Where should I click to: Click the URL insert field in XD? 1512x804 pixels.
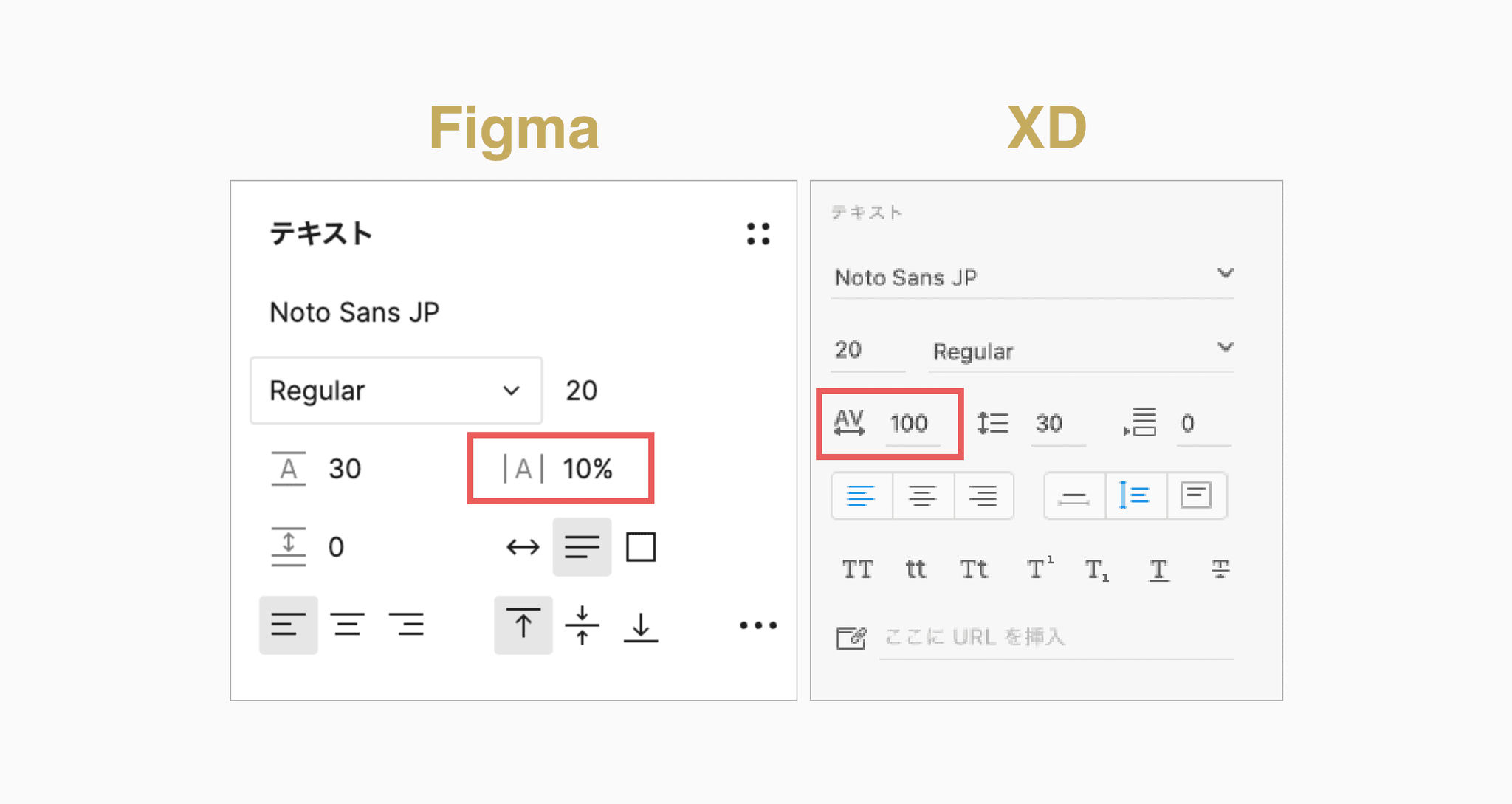1056,637
